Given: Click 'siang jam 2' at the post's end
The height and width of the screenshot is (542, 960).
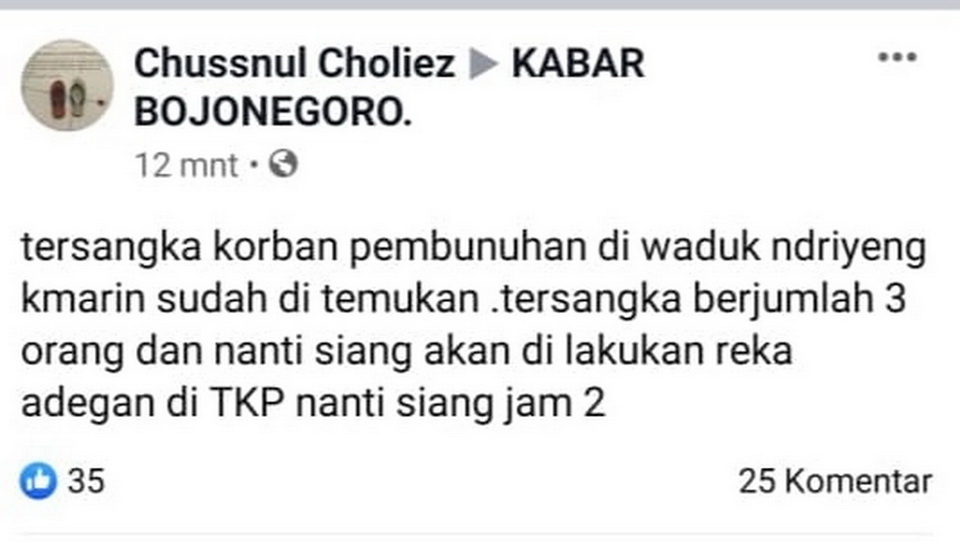Looking at the screenshot, I should pos(501,404).
